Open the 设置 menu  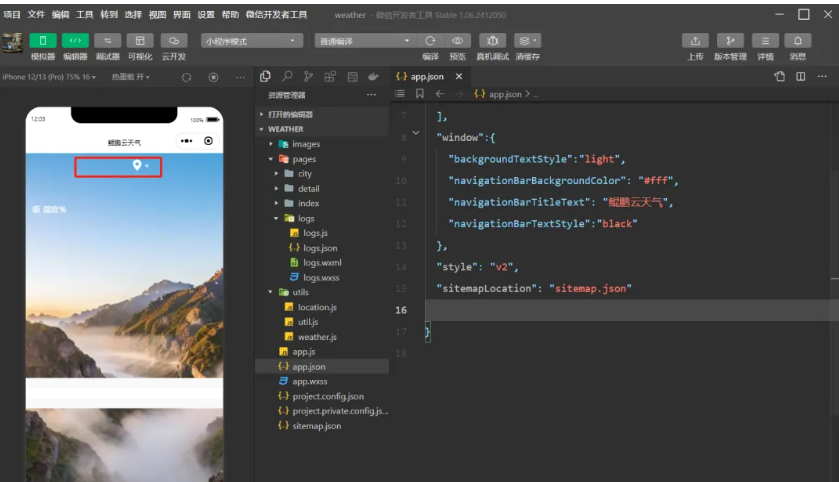pyautogui.click(x=206, y=14)
